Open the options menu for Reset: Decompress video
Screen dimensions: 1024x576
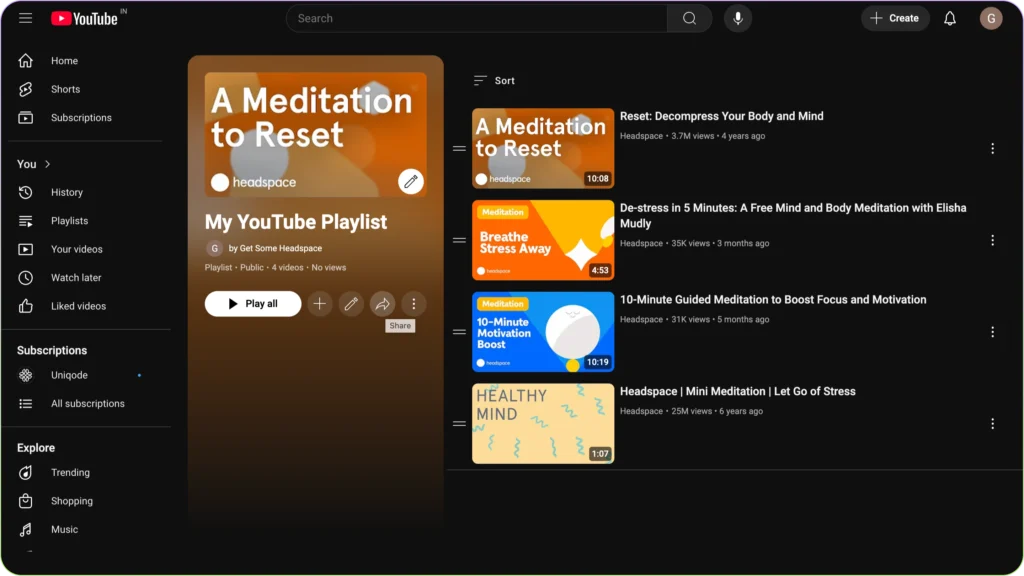click(993, 147)
